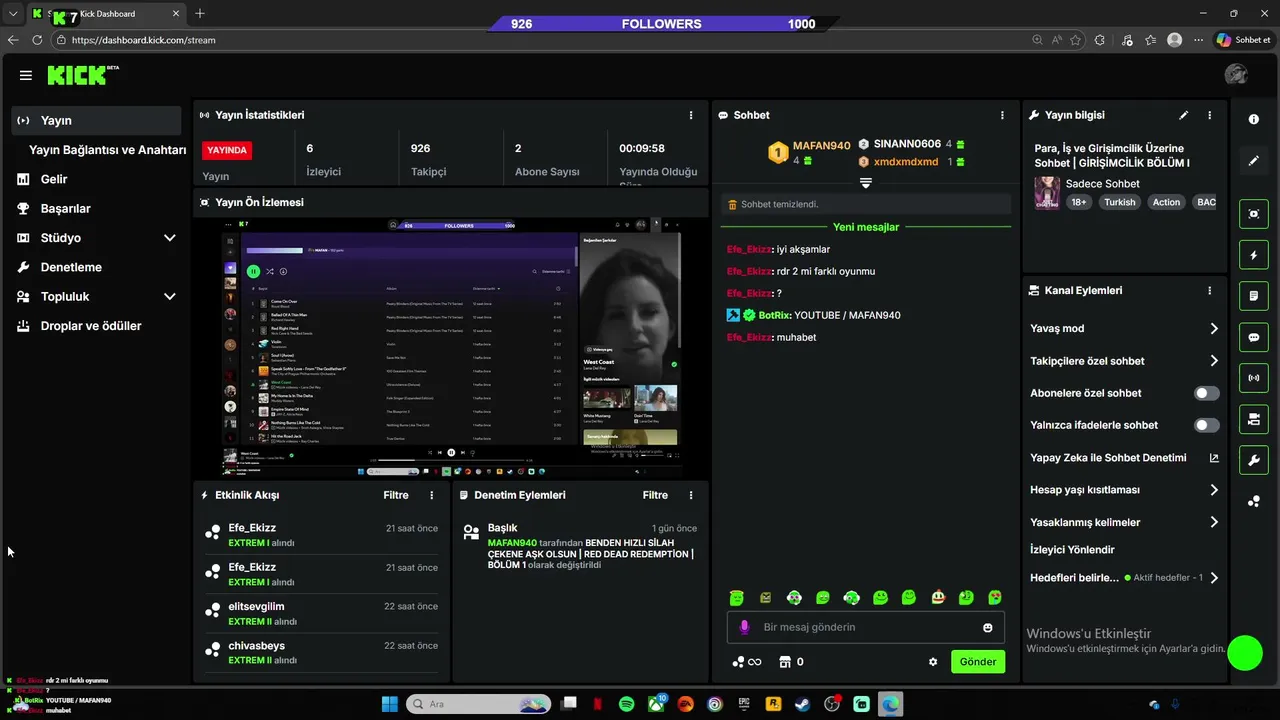The height and width of the screenshot is (720, 1280).
Task: Open Kanal Eylemleri three-dot menu
Action: pos(1209,290)
